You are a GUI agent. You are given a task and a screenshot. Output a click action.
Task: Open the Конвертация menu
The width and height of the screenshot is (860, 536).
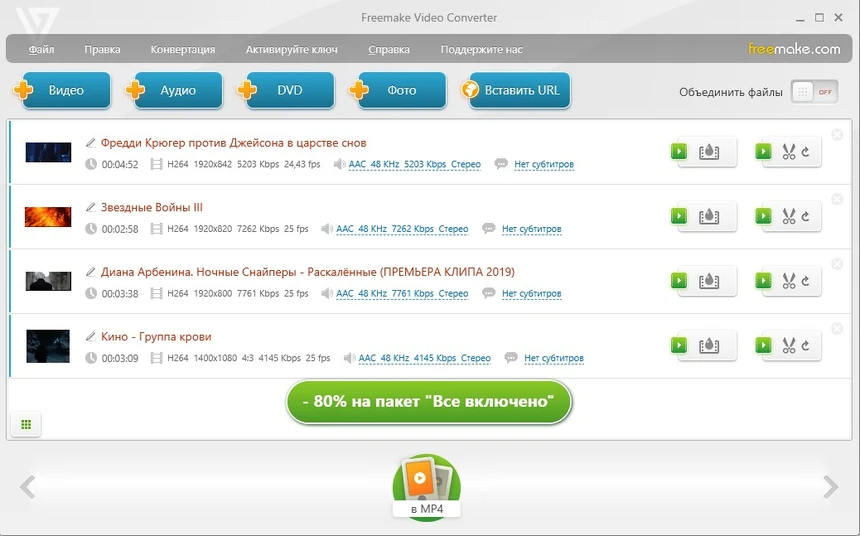coord(183,49)
